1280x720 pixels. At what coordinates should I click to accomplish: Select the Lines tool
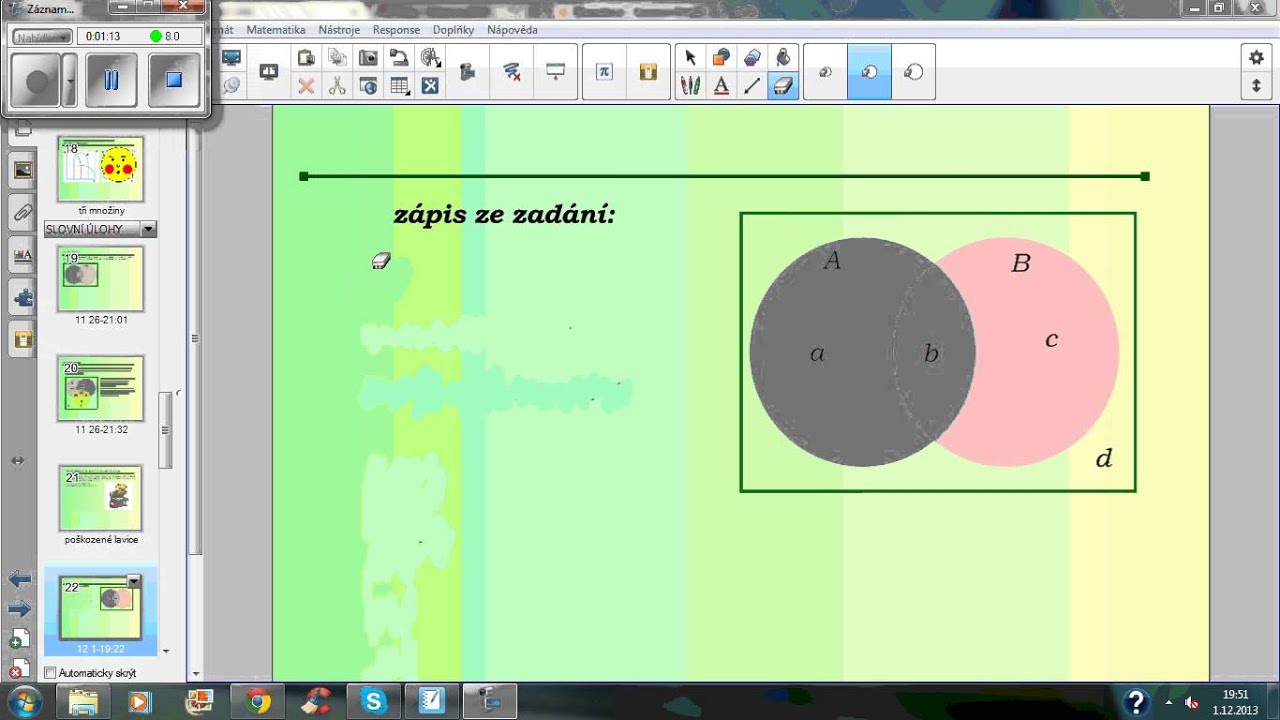[752, 86]
